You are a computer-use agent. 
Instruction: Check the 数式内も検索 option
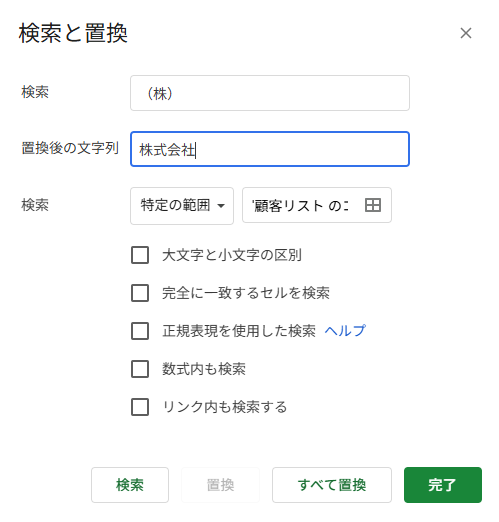[140, 369]
